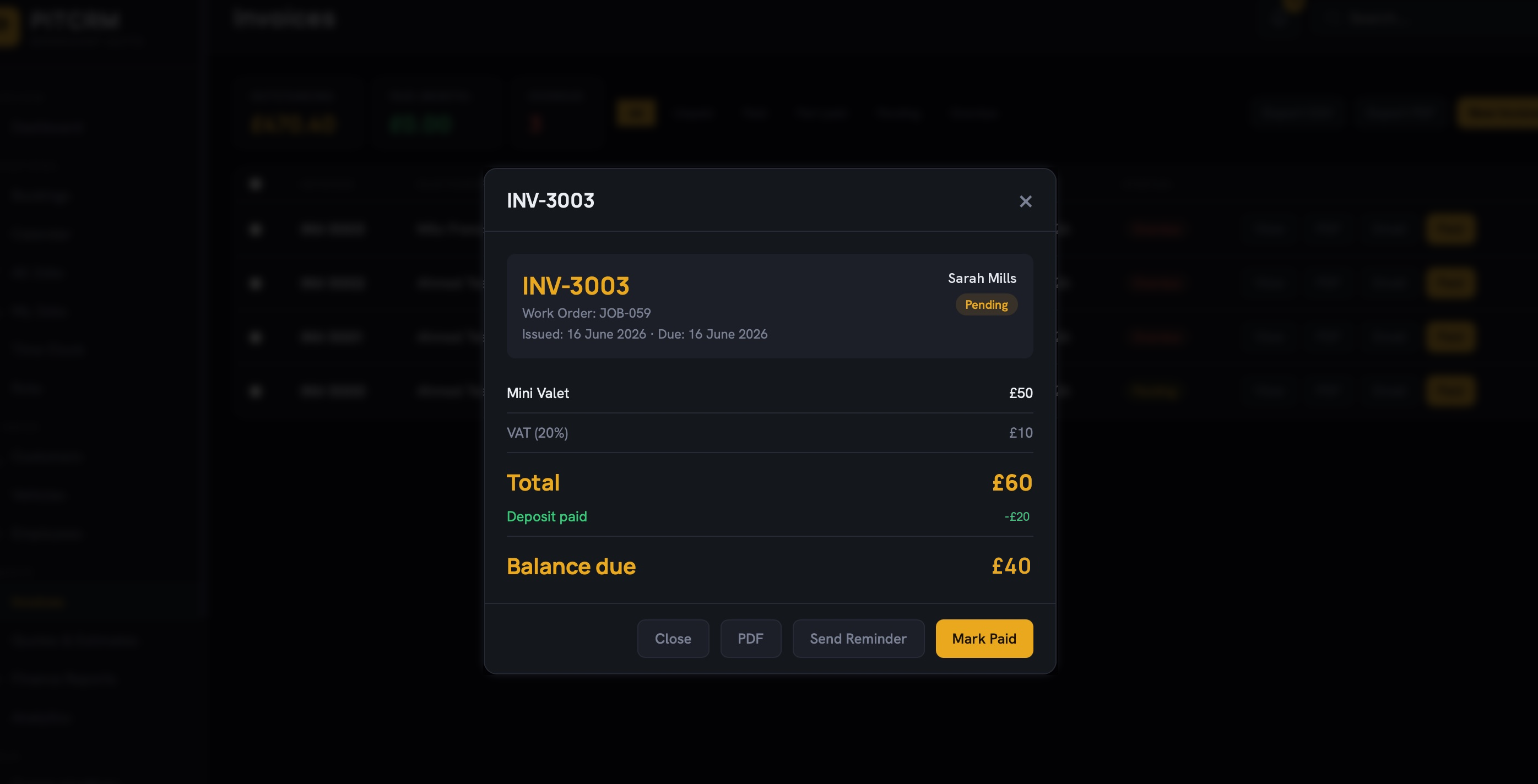Select the Sarah Mills customer name
Image resolution: width=1538 pixels, height=784 pixels.
(982, 278)
